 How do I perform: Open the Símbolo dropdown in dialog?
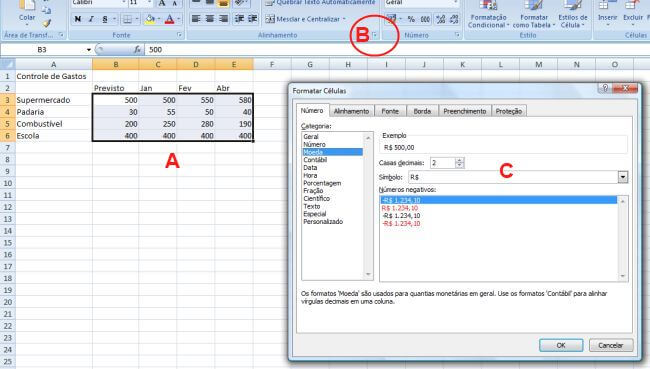point(623,177)
